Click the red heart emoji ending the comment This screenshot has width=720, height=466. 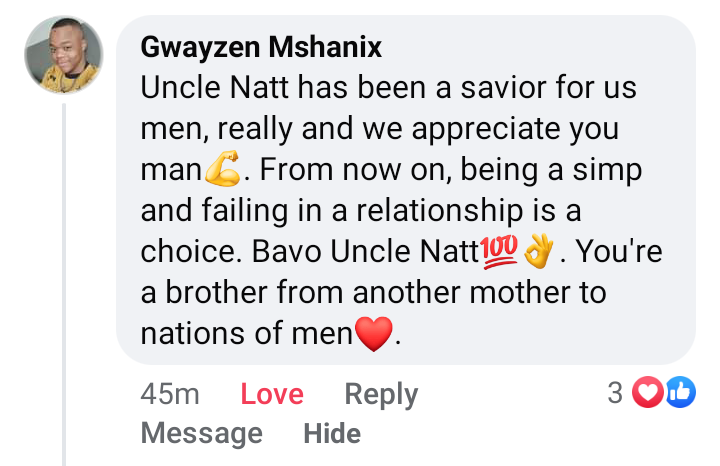[375, 334]
